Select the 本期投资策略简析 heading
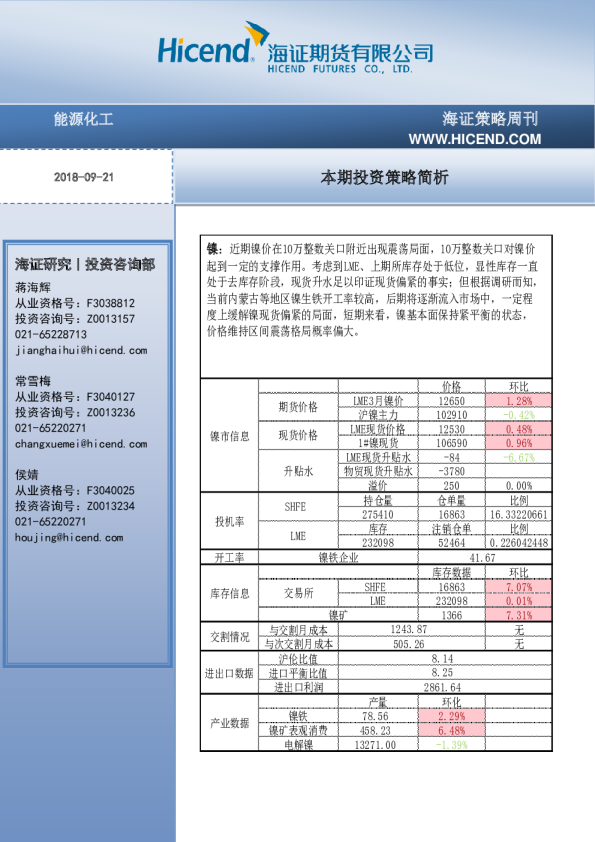This screenshot has width=595, height=842. [x=384, y=177]
